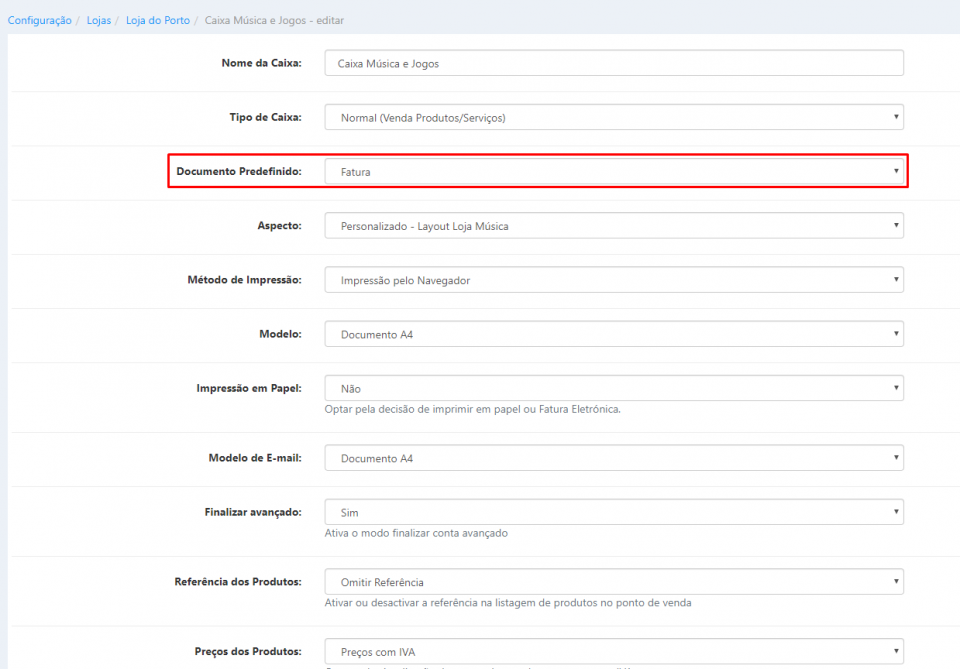Expand the Preços dos Produtos dropdown
Screen dimensions: 960x669
click(x=614, y=652)
